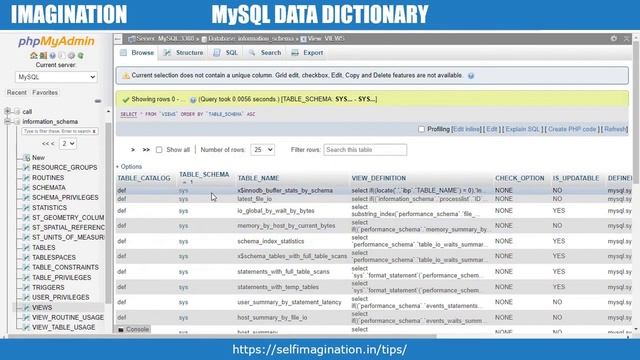Open page settings gear in top bar
Viewport: 640px width, 360px height.
tap(613, 38)
